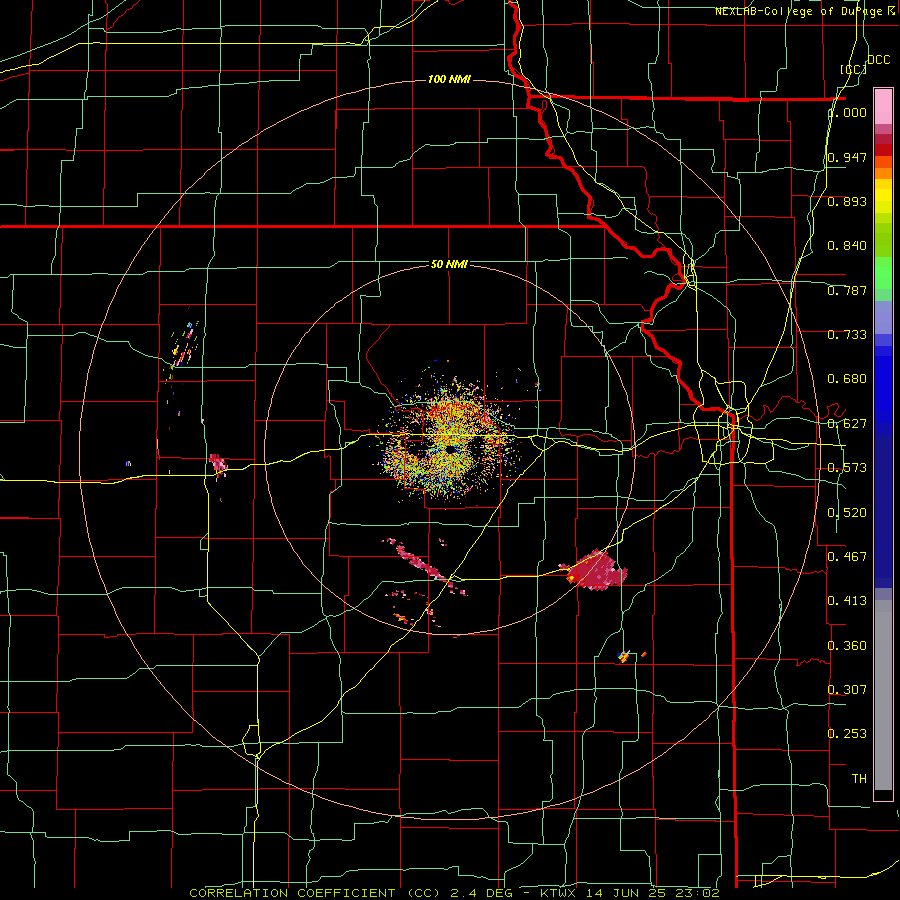
Task: Pick the light pink top segment of the color bar
Action: click(883, 107)
